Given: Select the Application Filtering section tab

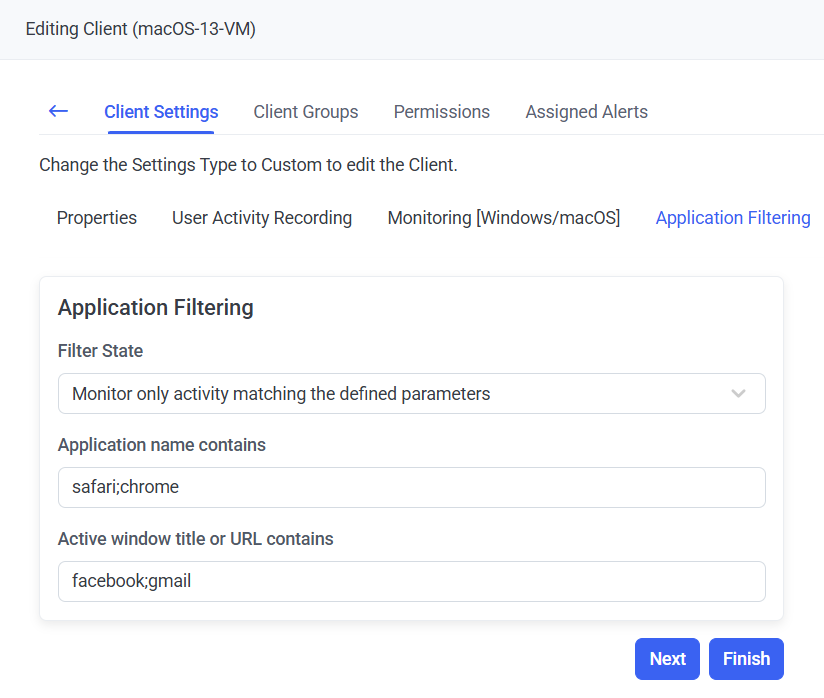Looking at the screenshot, I should click(x=733, y=218).
